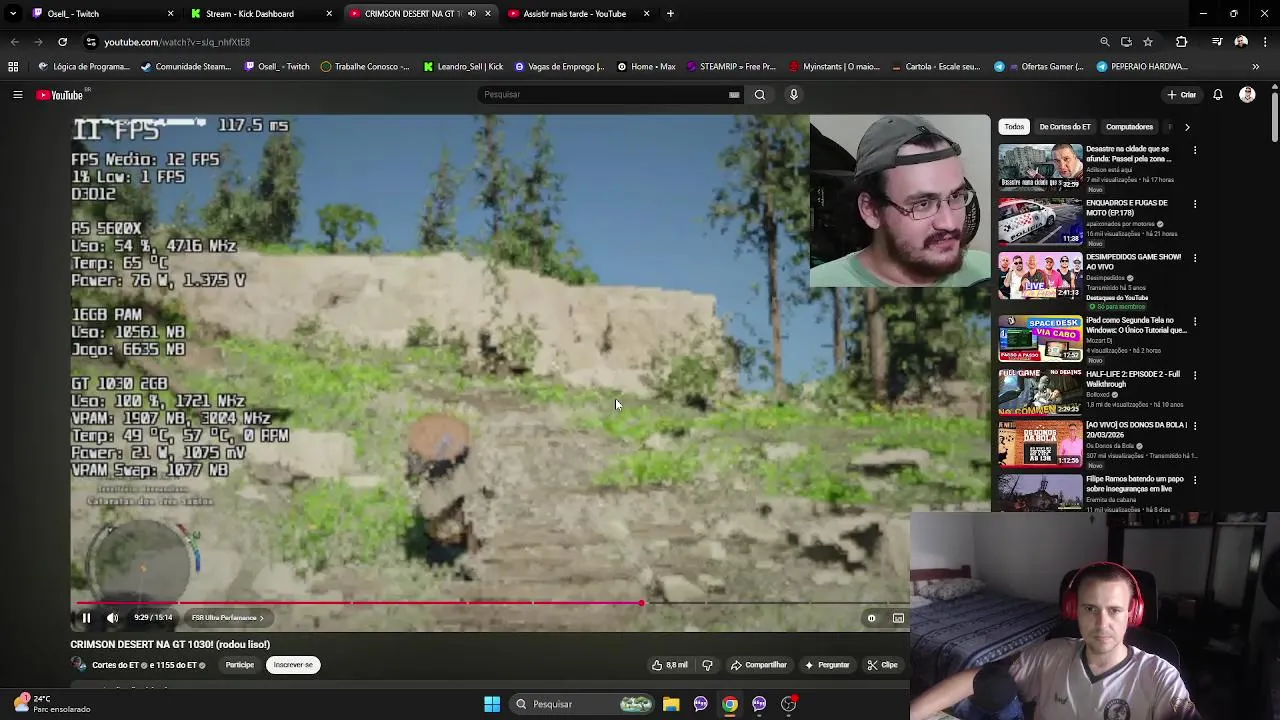
Task: Open the tab search dropdown arrow
Action: click(x=13, y=14)
